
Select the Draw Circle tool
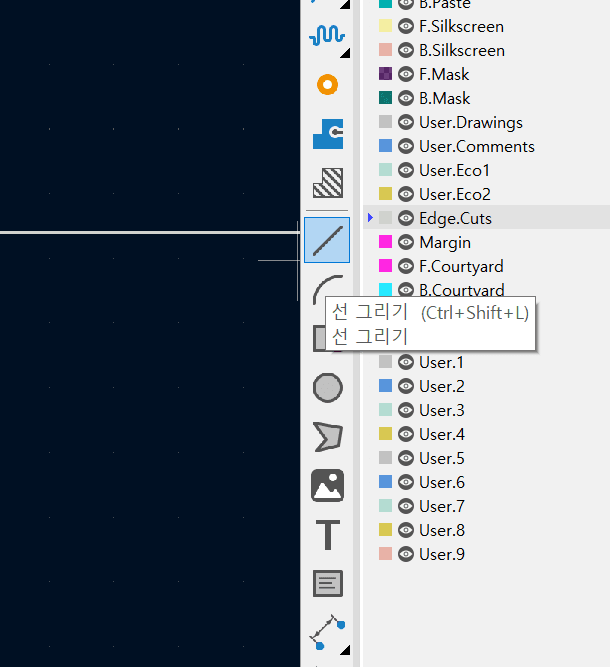coord(327,387)
